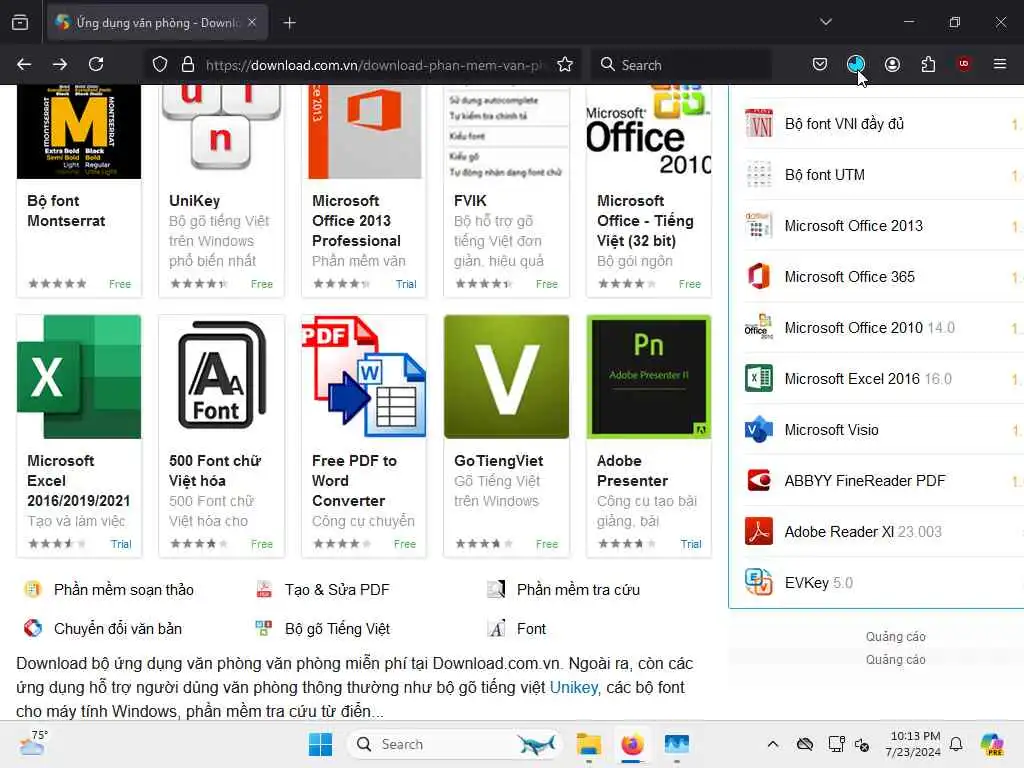Open the weather widget showing 75°
This screenshot has width=1024, height=768.
pos(33,743)
